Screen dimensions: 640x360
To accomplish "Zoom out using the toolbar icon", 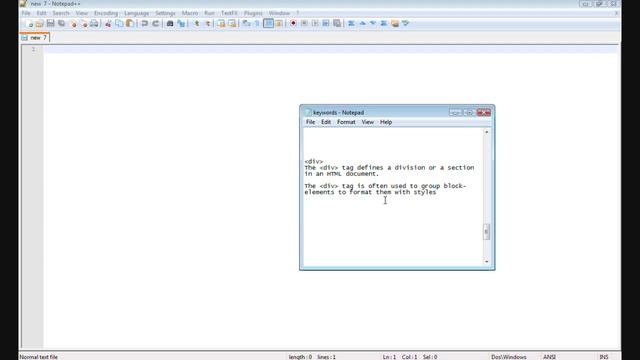I will [208, 24].
